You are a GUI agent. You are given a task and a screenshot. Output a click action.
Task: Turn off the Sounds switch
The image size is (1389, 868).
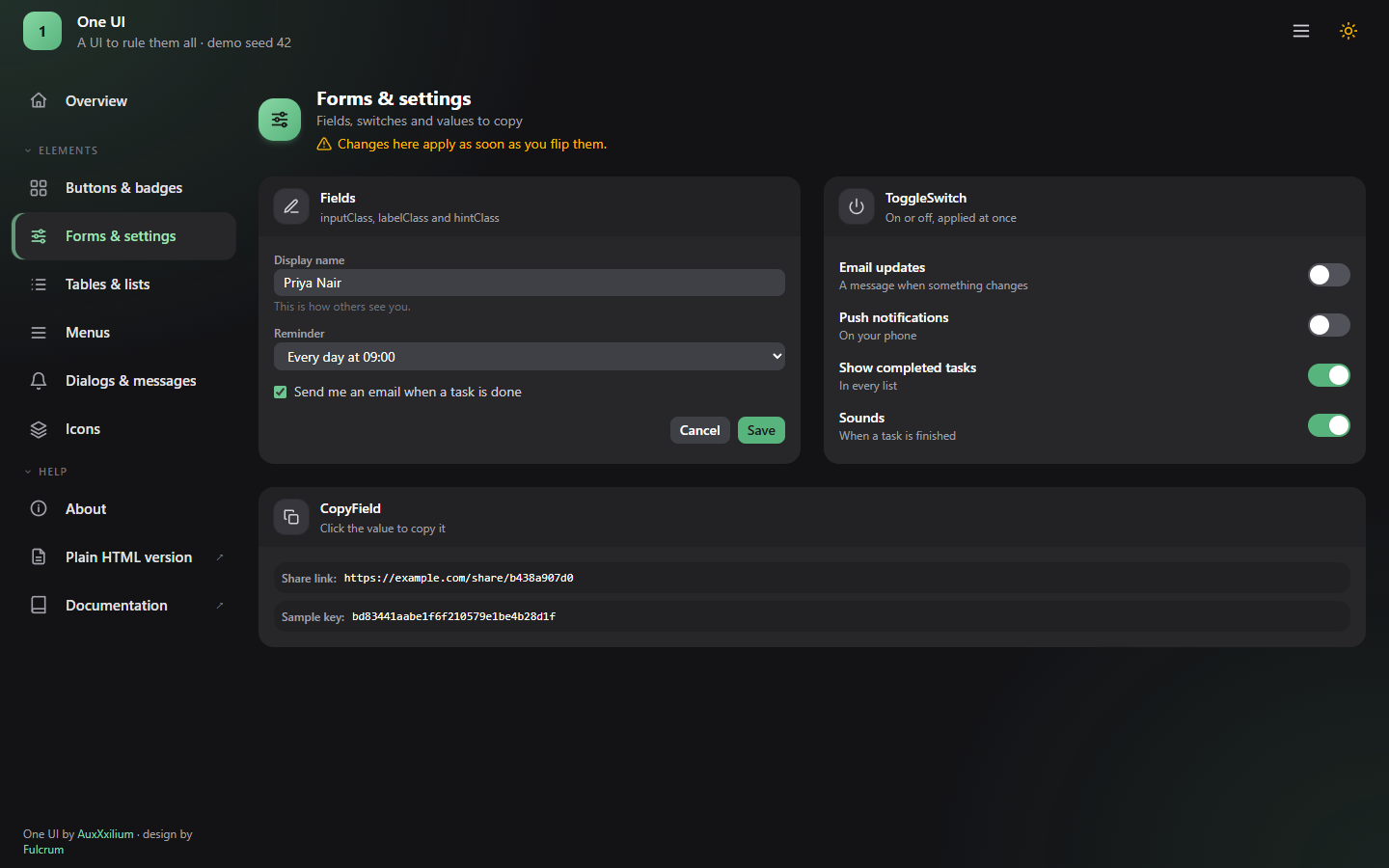coord(1329,425)
